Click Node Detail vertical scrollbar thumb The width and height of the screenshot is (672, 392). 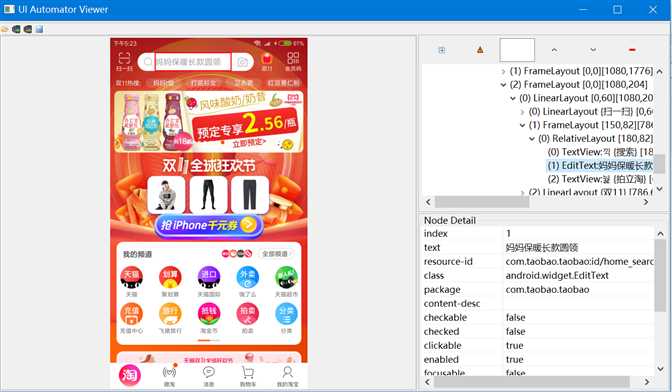(x=660, y=275)
